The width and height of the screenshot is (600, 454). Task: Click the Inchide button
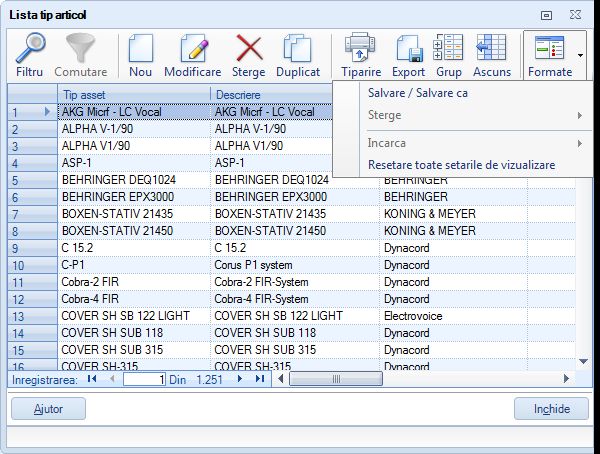click(x=551, y=409)
